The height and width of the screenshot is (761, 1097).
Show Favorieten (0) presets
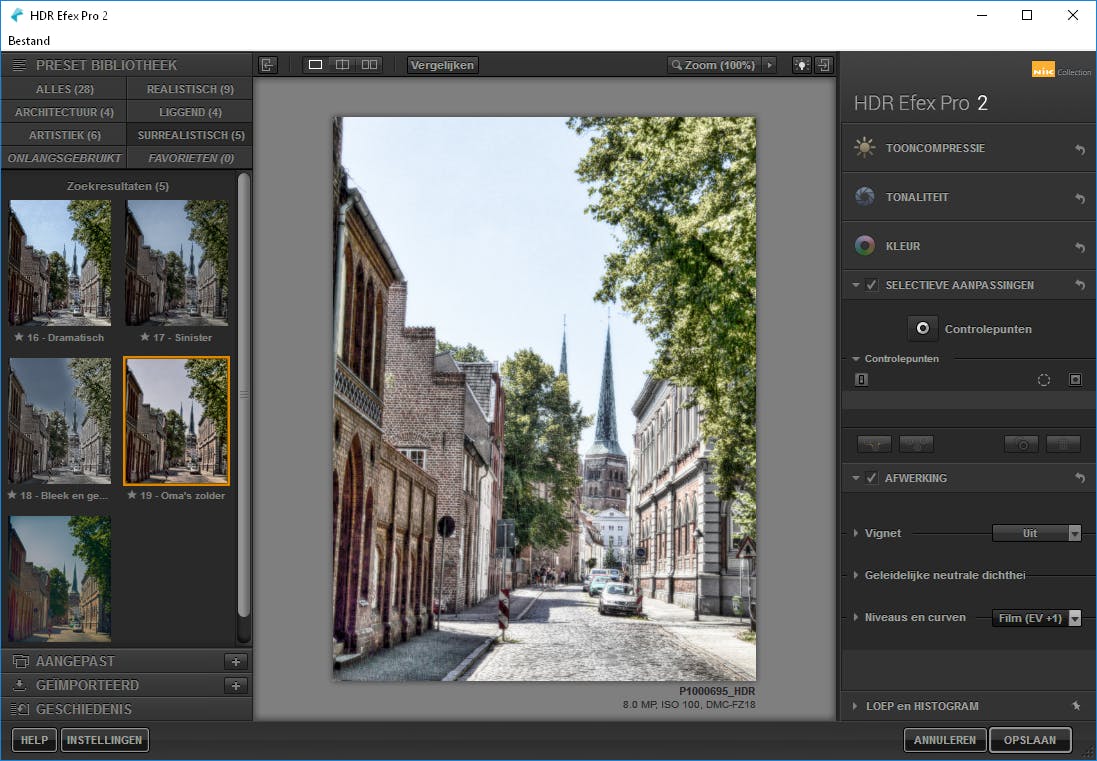pos(190,158)
